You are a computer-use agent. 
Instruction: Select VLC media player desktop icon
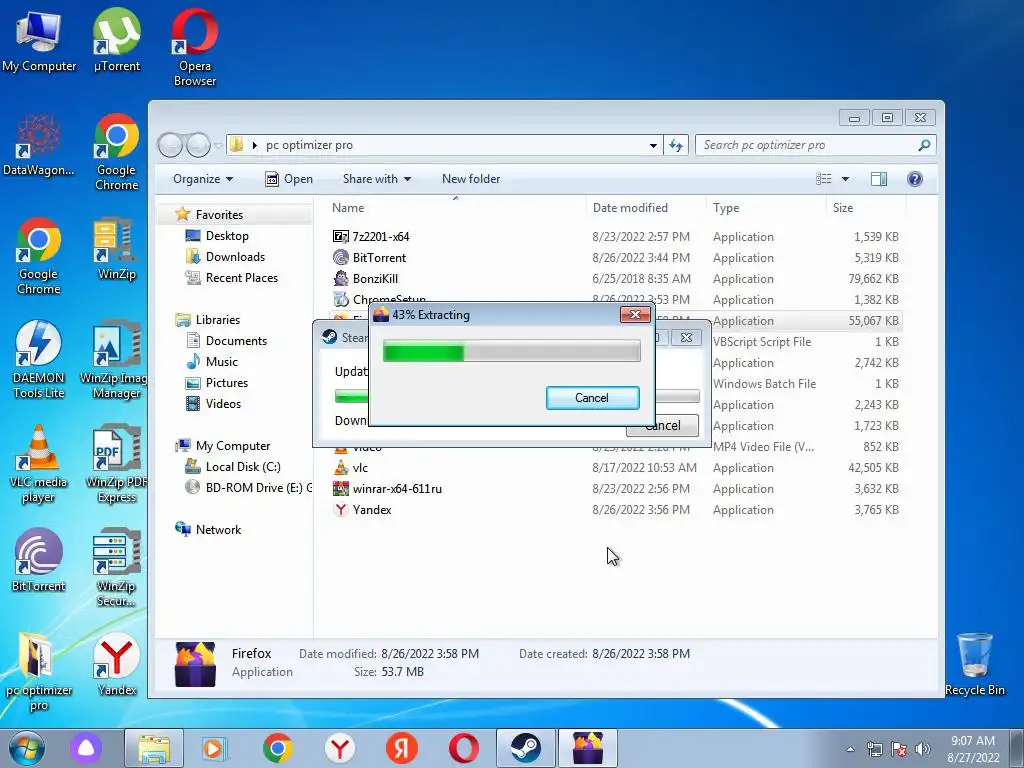pyautogui.click(x=39, y=464)
